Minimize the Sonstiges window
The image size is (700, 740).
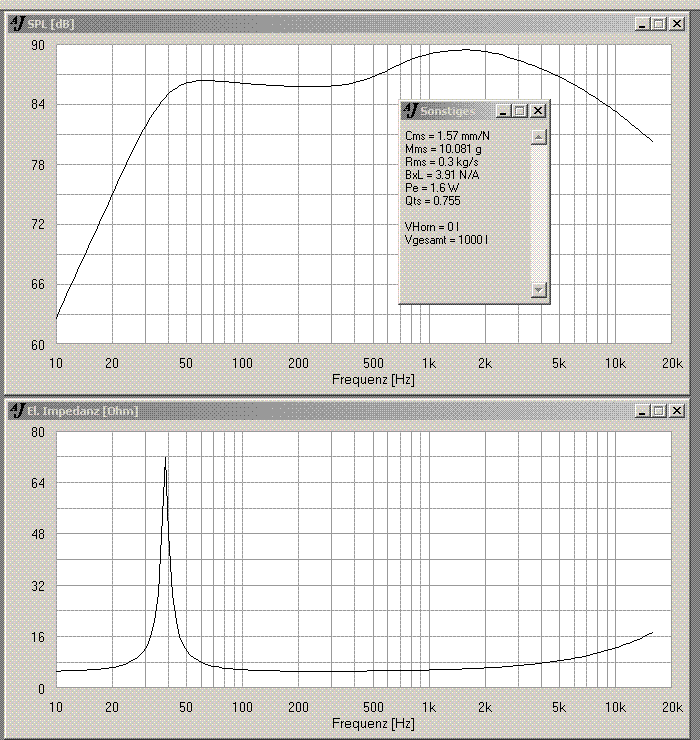click(x=503, y=111)
